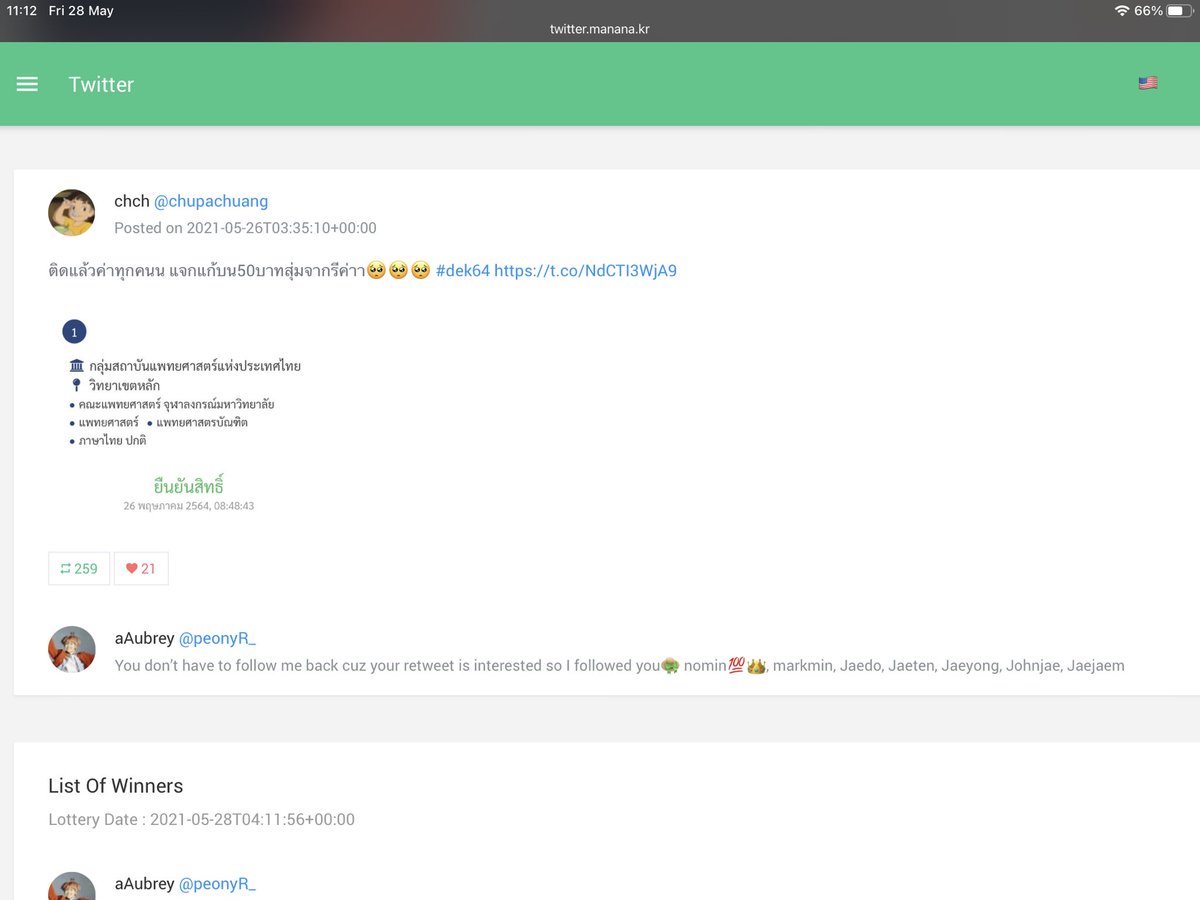
Task: Tap the 11:12 clock in status bar
Action: pos(22,11)
